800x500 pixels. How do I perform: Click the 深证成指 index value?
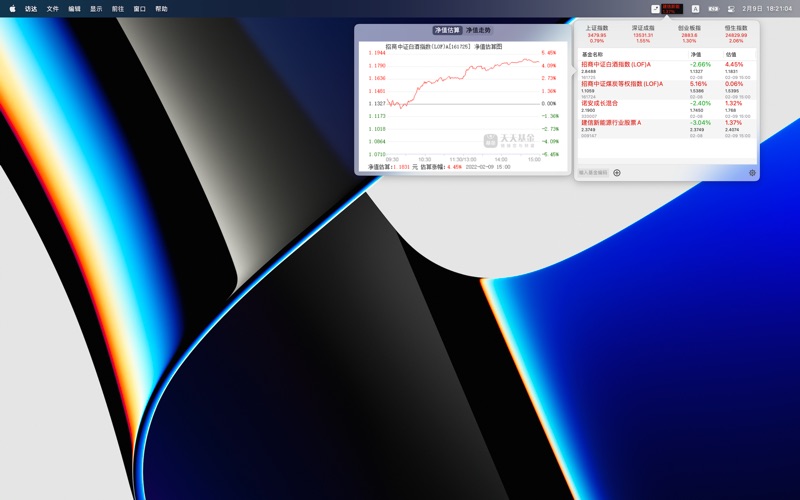coord(643,34)
